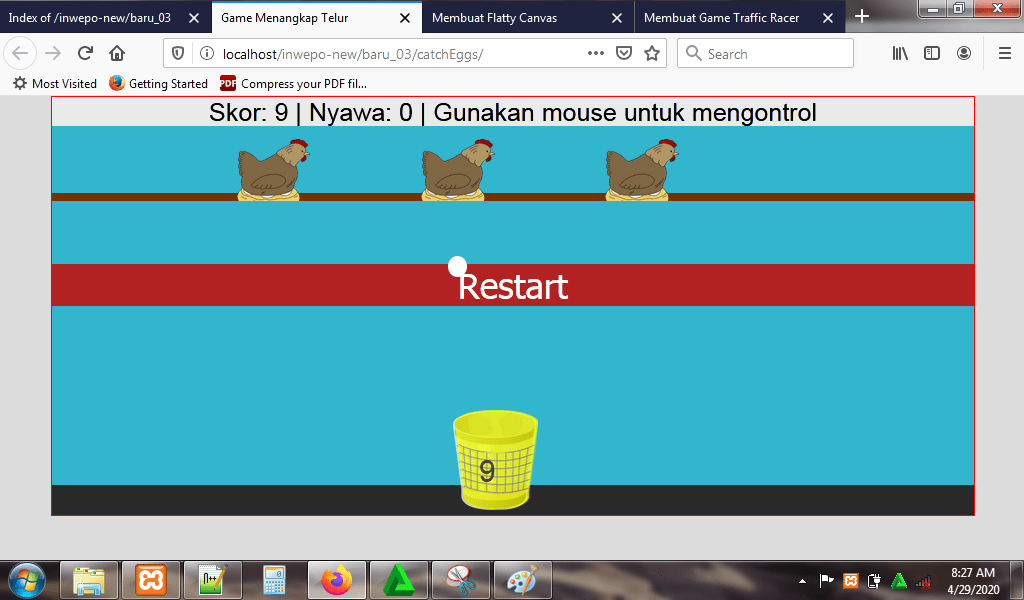This screenshot has width=1024, height=600.
Task: Open Paint from the taskbar
Action: click(x=522, y=580)
